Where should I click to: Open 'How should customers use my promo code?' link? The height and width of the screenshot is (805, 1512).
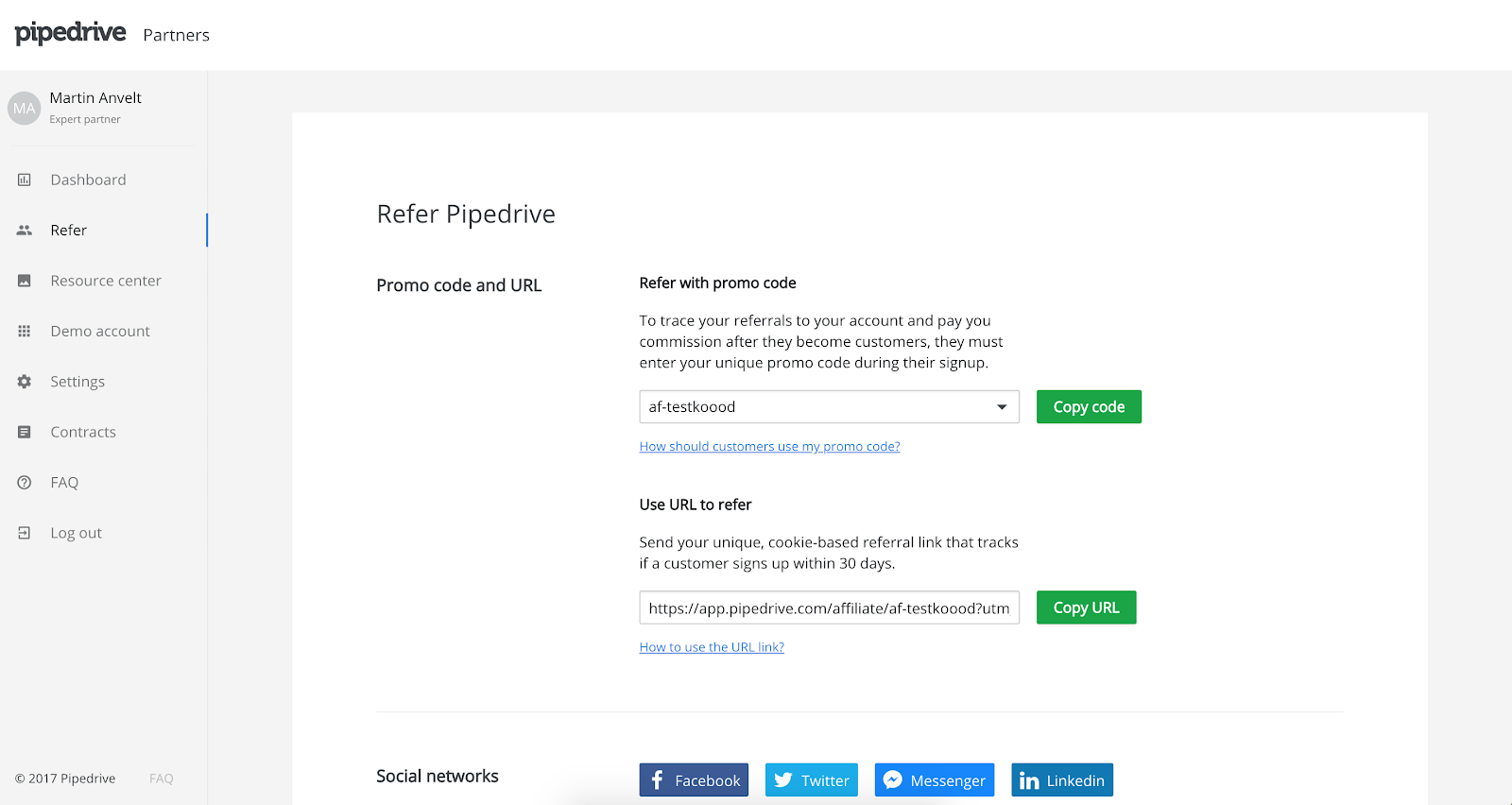coord(769,446)
